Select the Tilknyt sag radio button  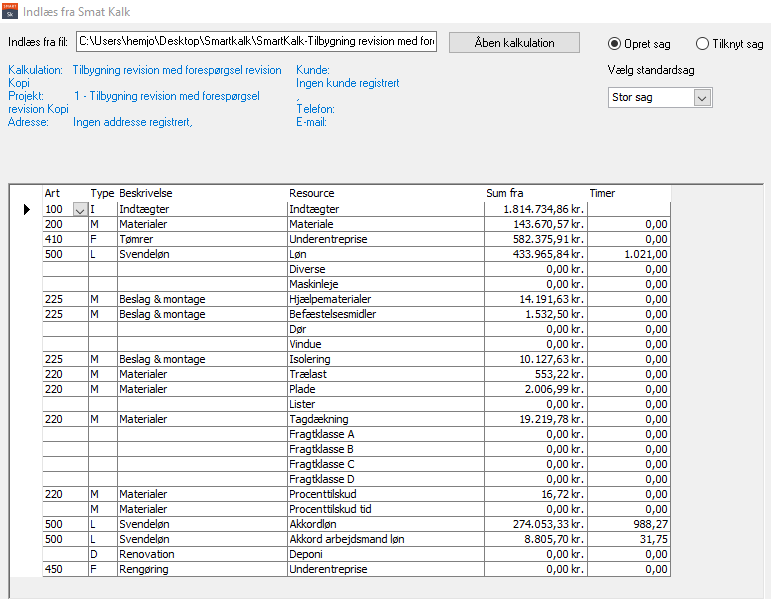click(703, 43)
